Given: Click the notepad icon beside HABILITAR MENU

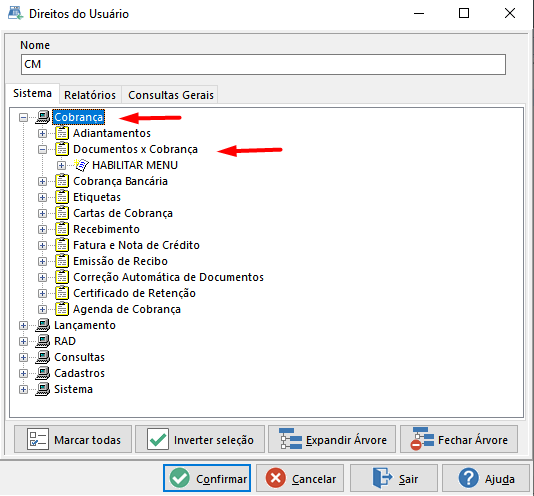Looking at the screenshot, I should pos(81,165).
